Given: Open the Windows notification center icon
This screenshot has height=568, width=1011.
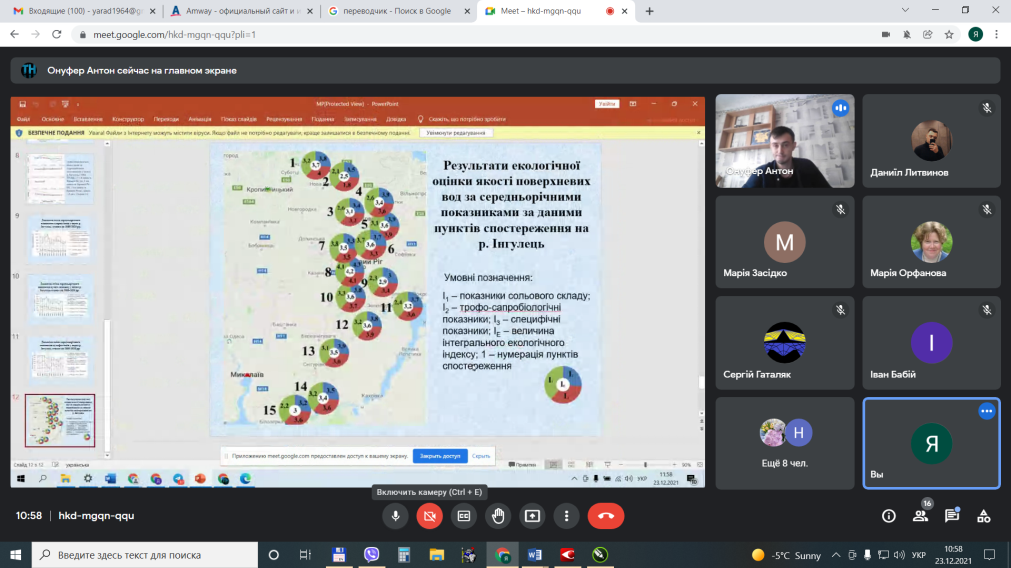Looking at the screenshot, I should [989, 554].
